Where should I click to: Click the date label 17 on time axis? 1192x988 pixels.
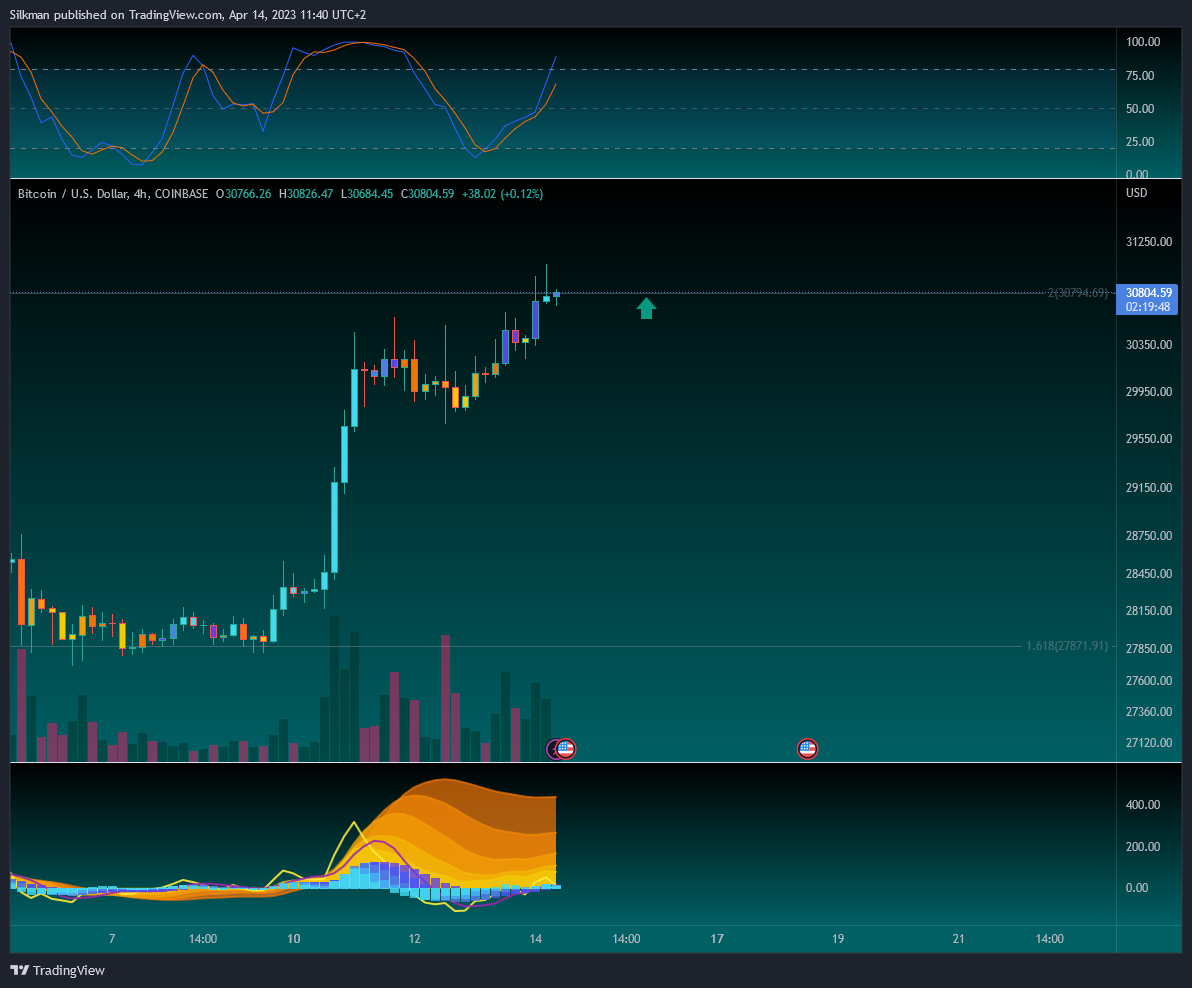click(x=717, y=939)
